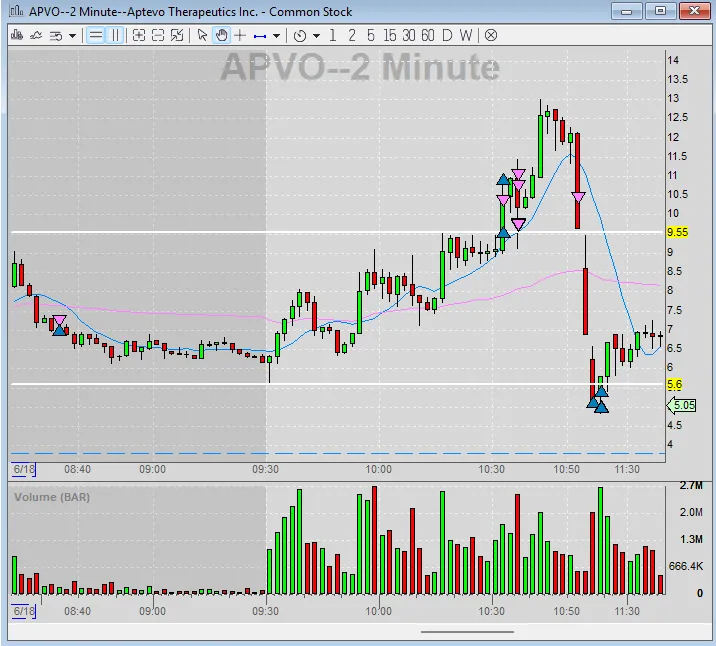716x646 pixels.
Task: Click the chart window icon in title bar
Action: click(x=16, y=11)
